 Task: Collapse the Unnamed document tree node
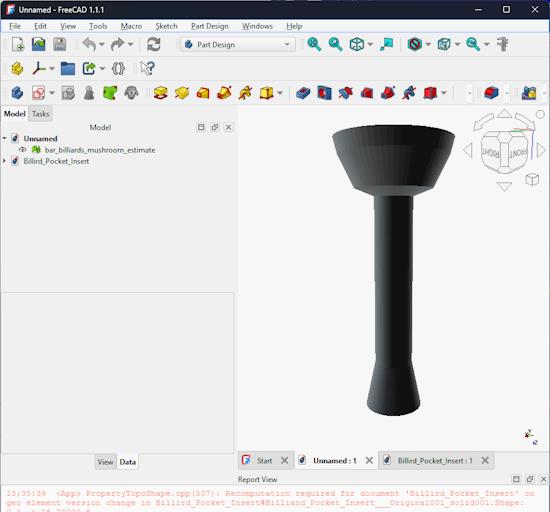5,139
